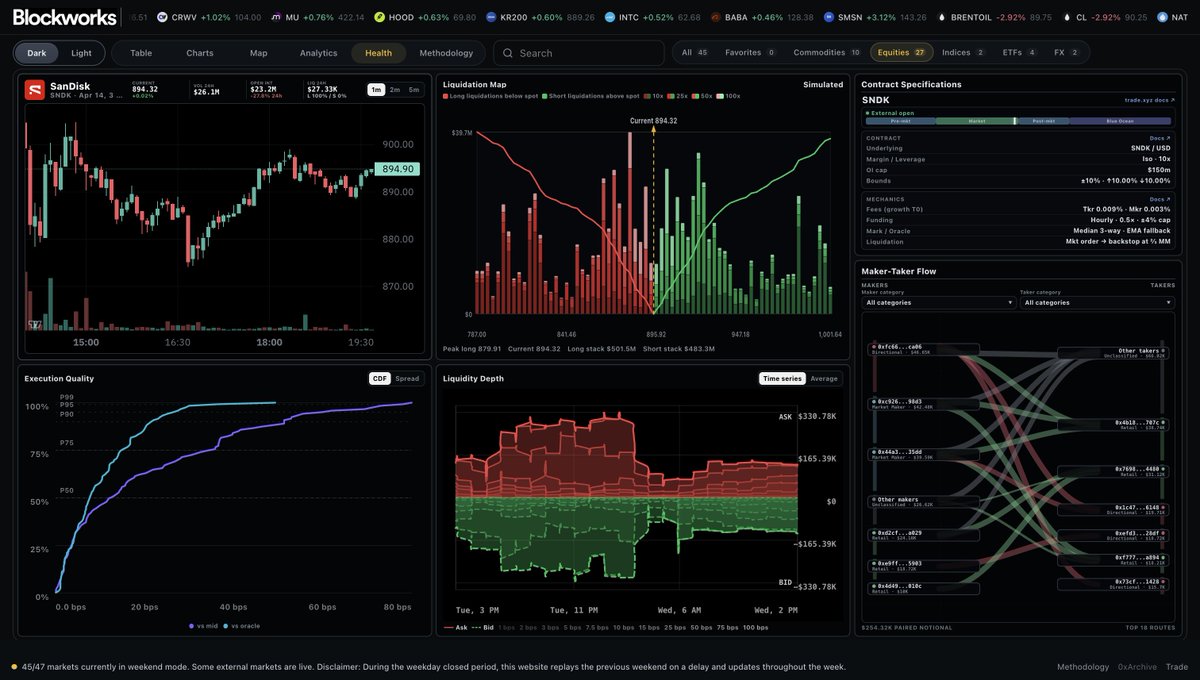
Task: Set chart interval to 5m
Action: 414,90
